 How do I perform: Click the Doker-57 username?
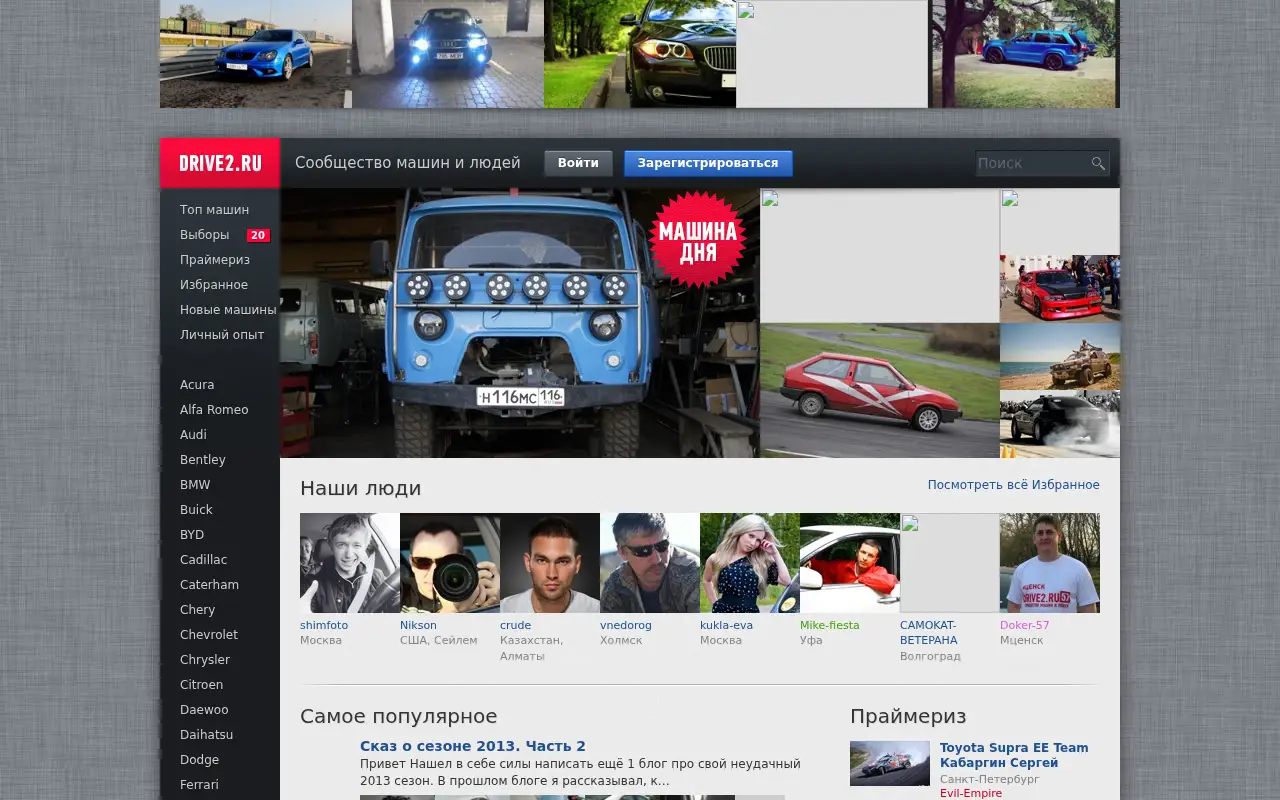[1025, 625]
